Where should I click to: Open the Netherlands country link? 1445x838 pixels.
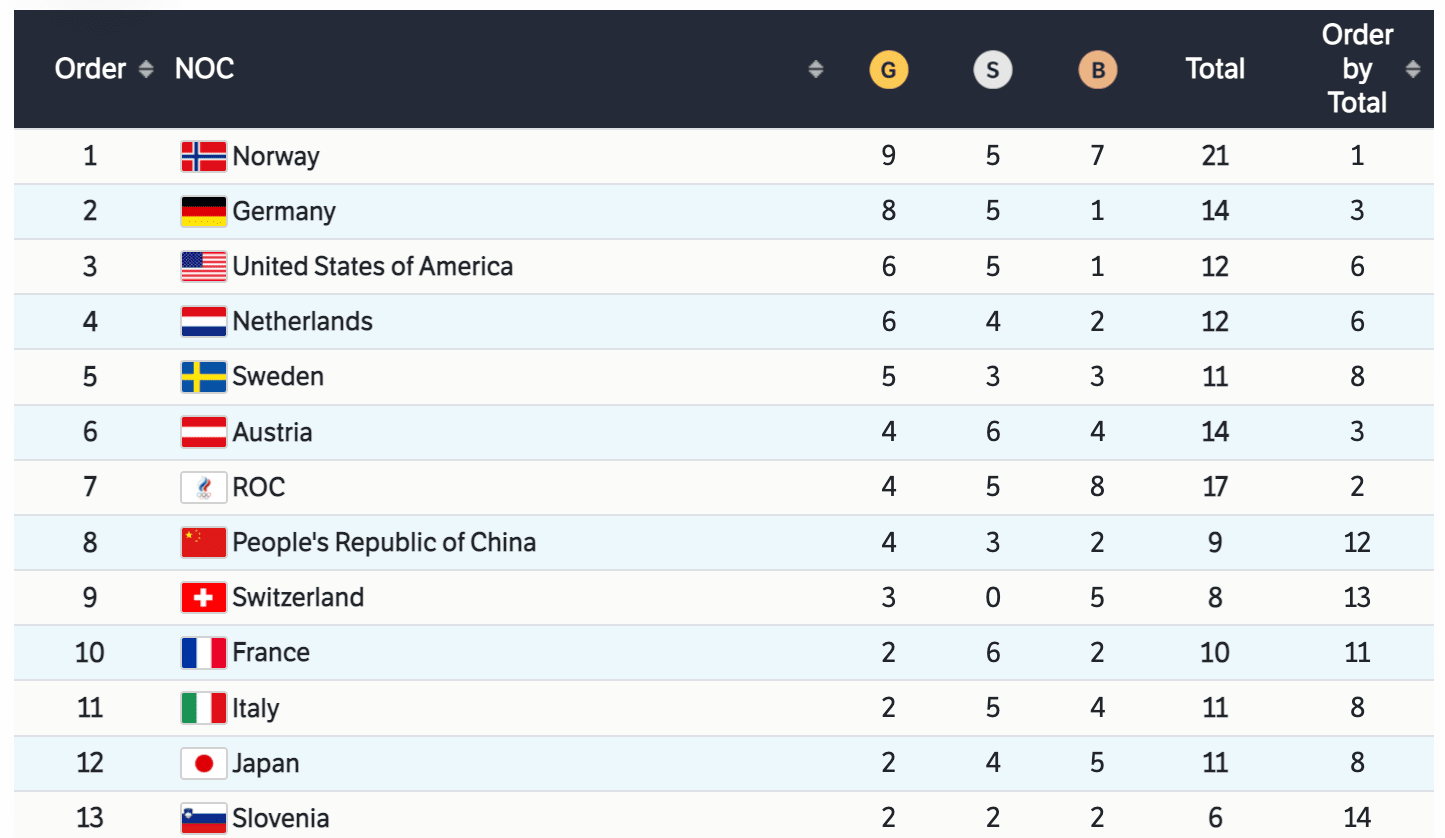pos(302,322)
